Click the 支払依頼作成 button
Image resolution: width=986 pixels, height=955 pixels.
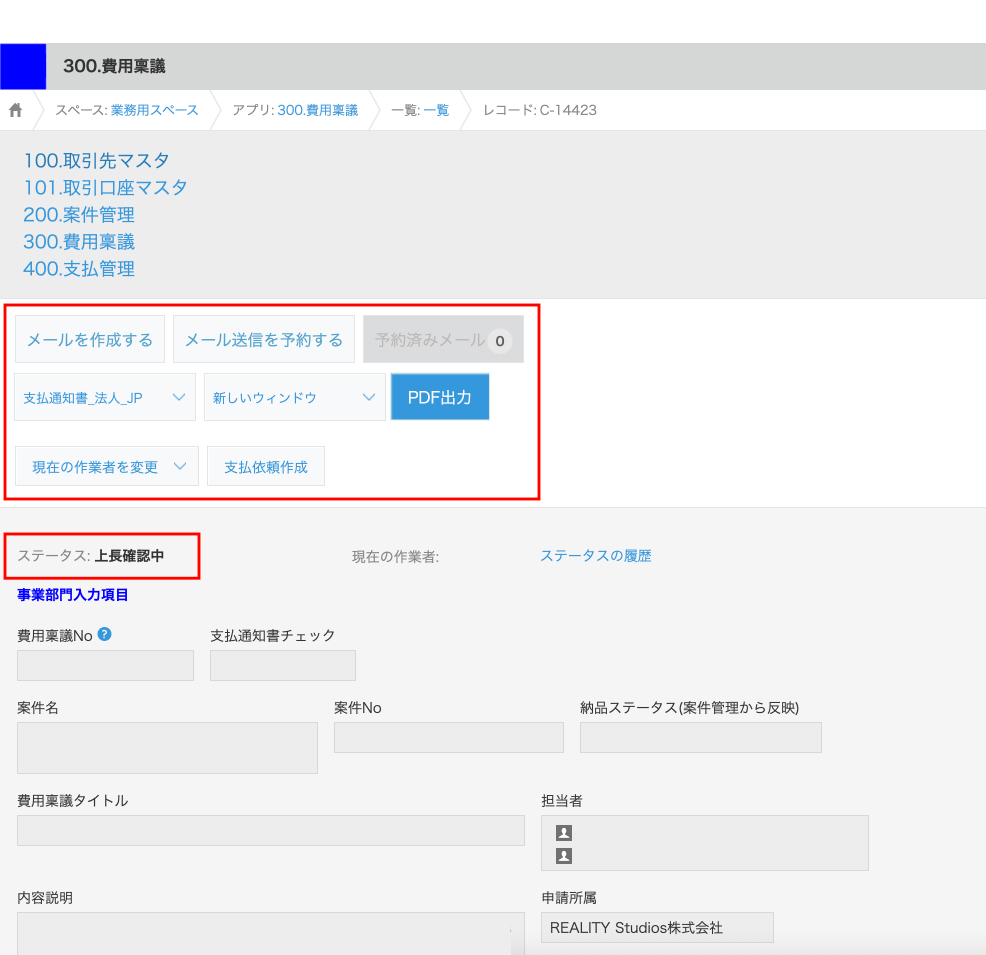[x=266, y=466]
